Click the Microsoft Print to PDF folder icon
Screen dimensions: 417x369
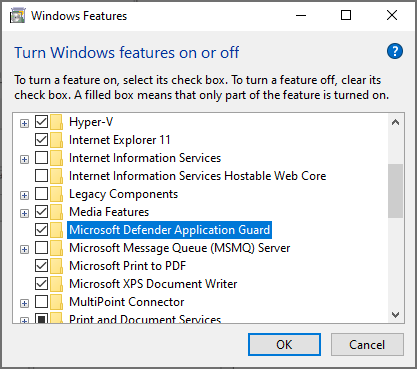tap(57, 266)
